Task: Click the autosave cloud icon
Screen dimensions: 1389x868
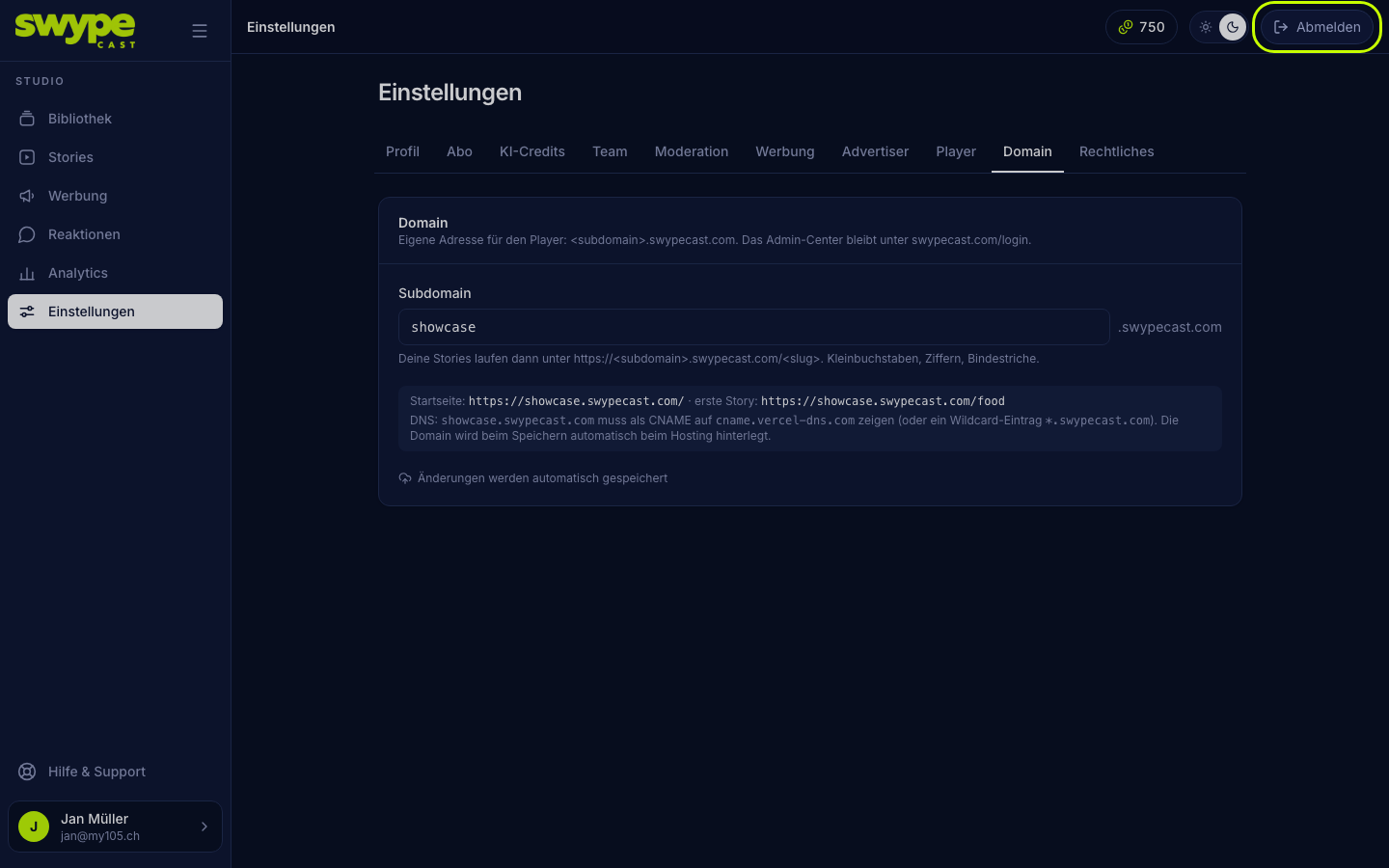Action: pyautogui.click(x=405, y=478)
